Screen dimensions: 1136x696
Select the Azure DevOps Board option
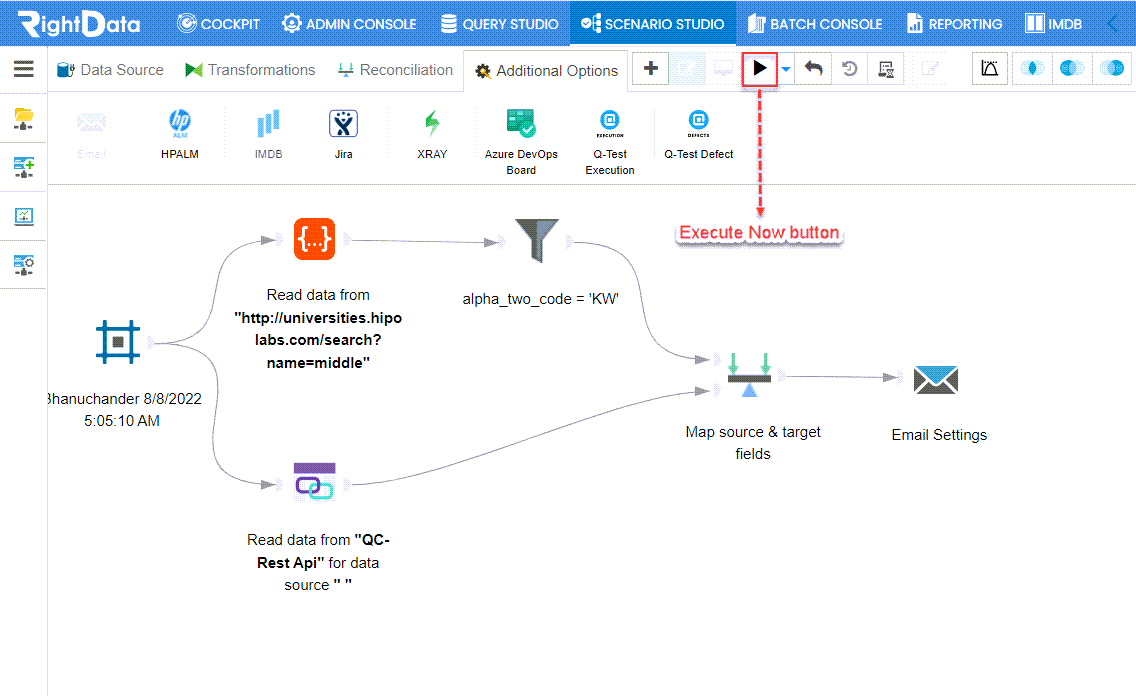point(521,142)
